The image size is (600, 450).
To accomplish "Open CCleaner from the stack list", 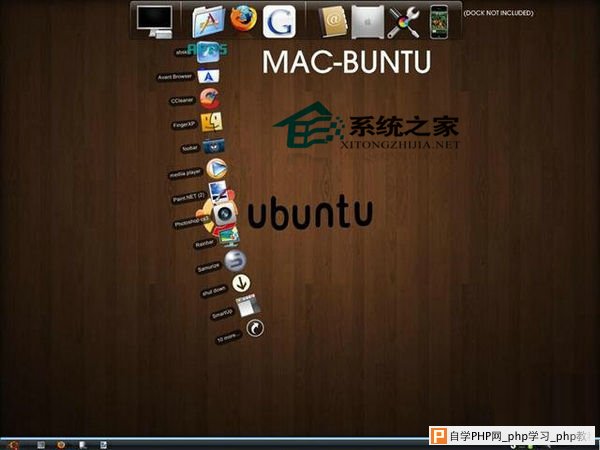I will 209,98.
